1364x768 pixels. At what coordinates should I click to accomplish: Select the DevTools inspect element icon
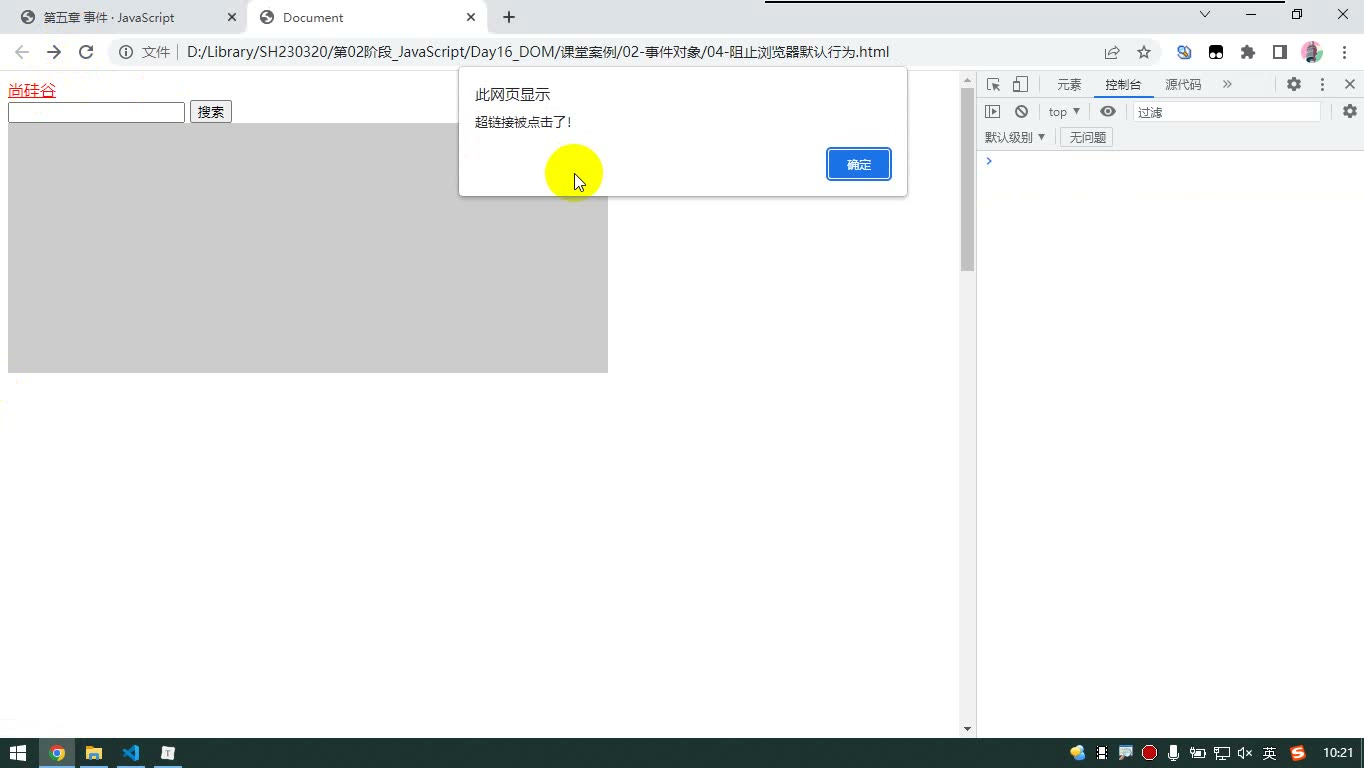(993, 85)
